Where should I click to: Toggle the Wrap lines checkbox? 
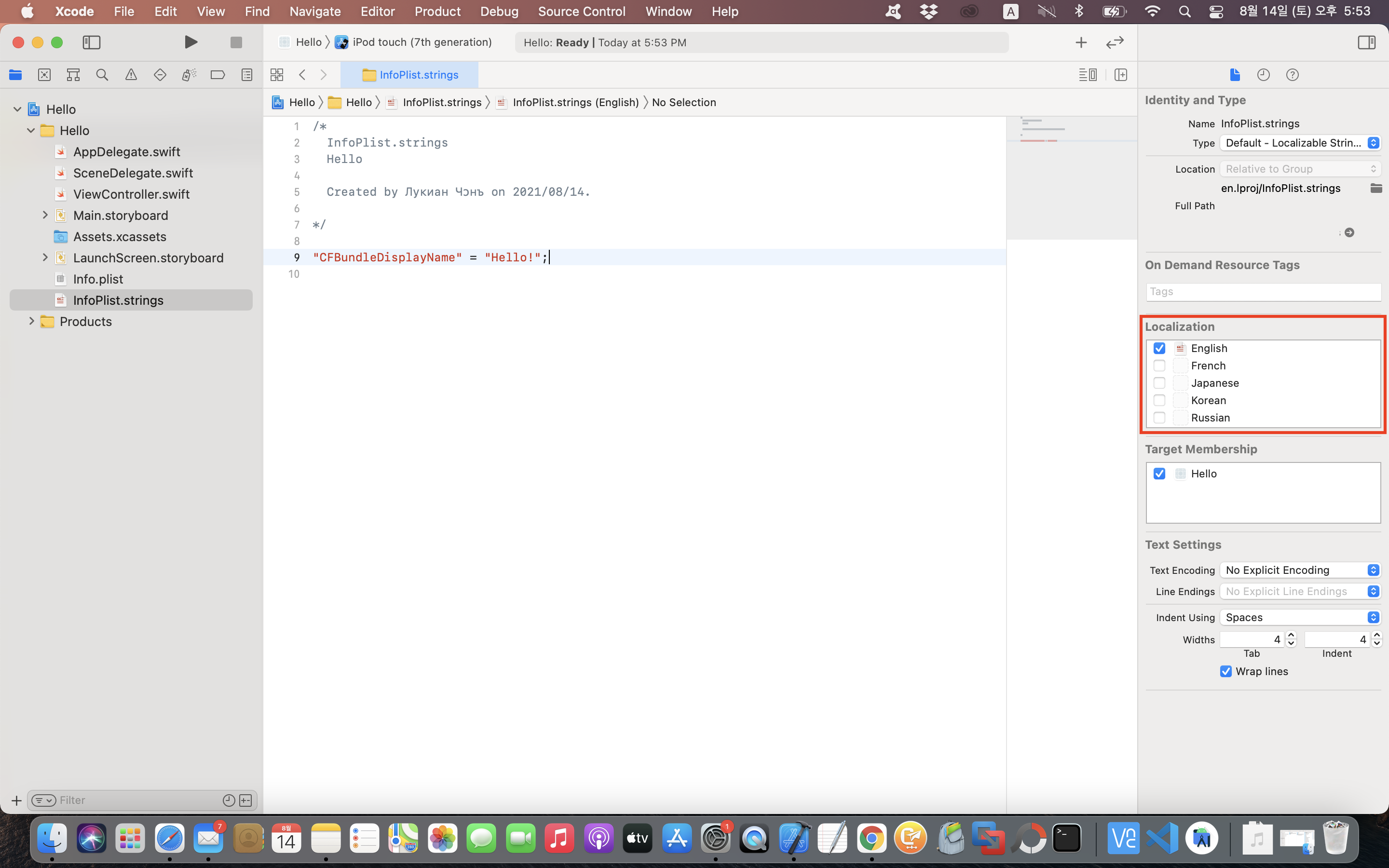click(1226, 671)
